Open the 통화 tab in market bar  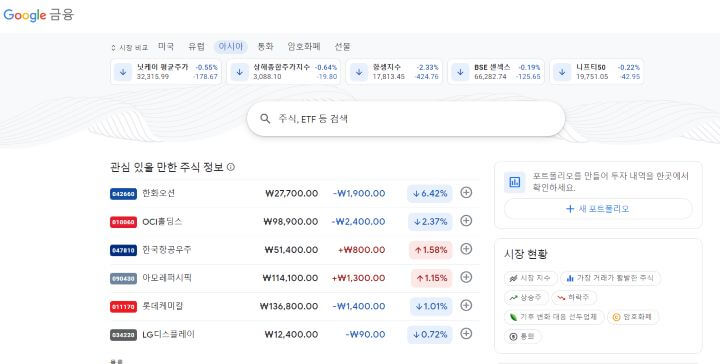[265, 46]
